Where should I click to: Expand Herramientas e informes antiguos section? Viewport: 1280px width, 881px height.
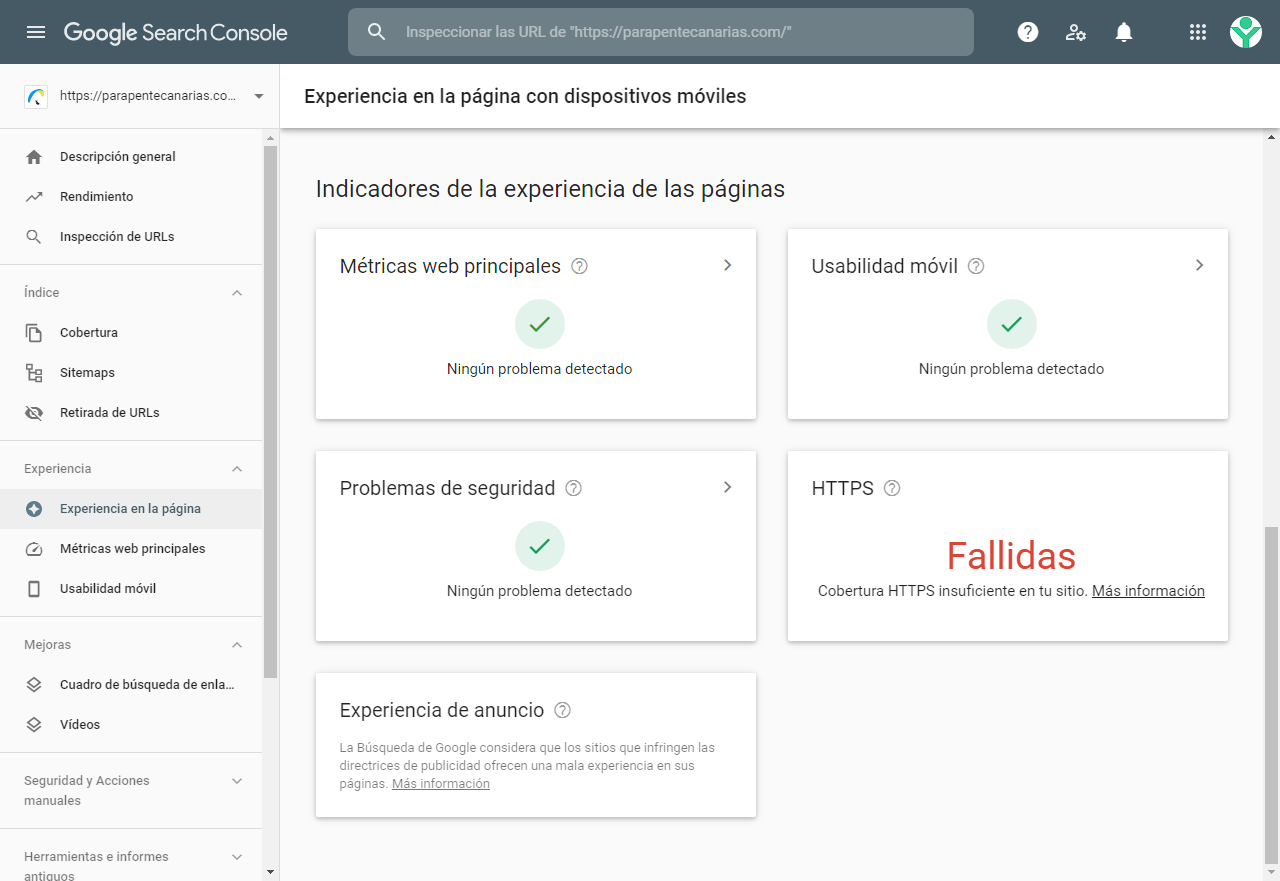[237, 857]
